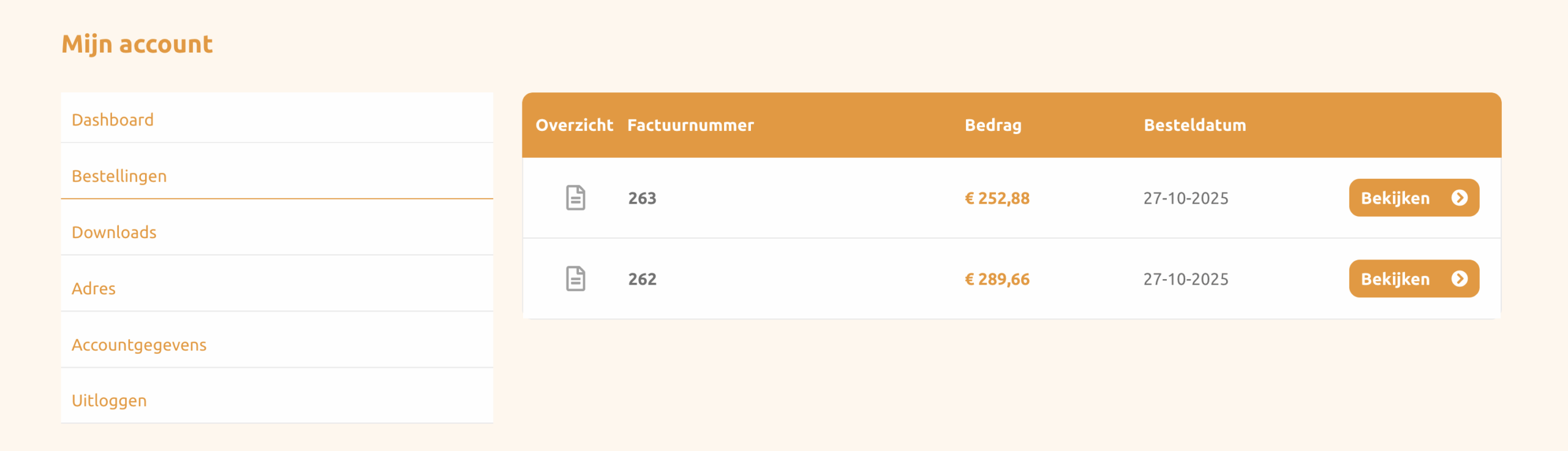Click the Mijn account heading
The height and width of the screenshot is (451, 1568).
[x=137, y=45]
